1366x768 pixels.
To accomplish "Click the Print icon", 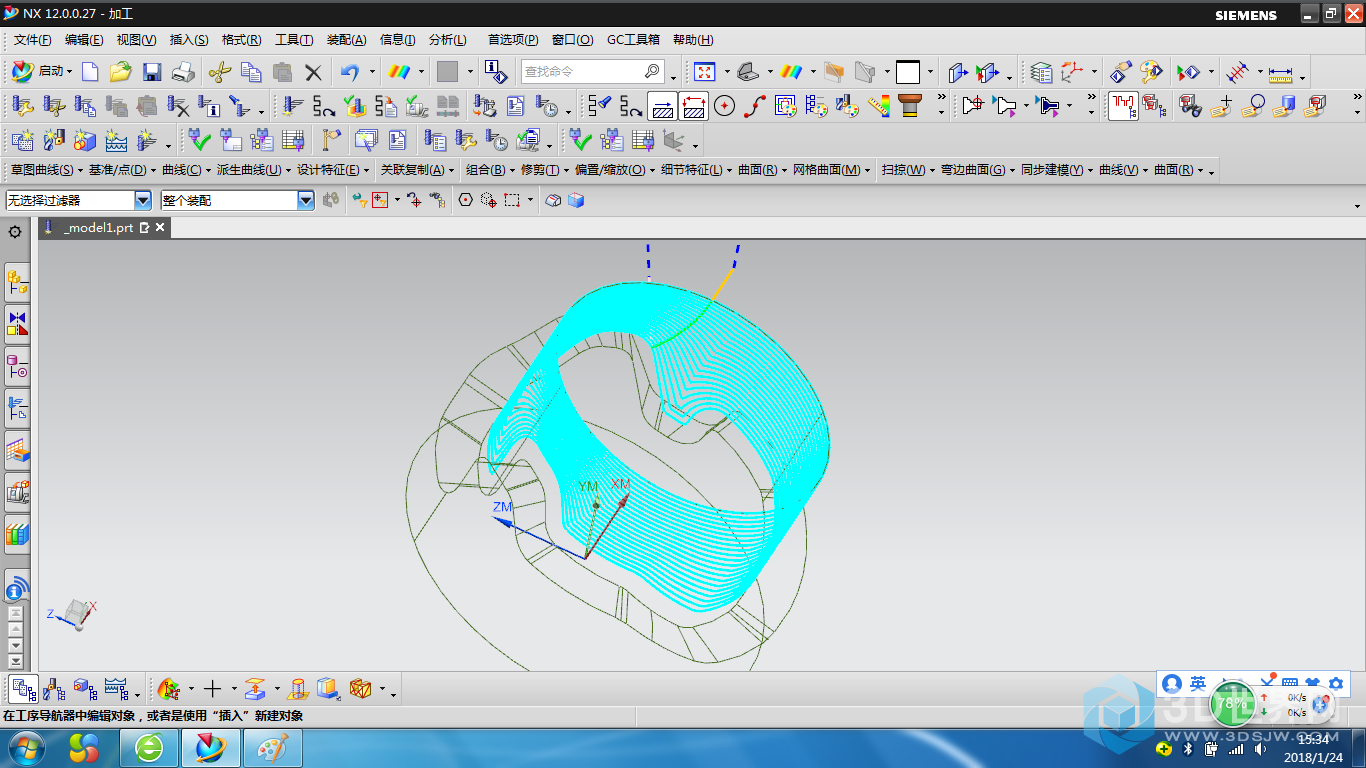I will pyautogui.click(x=183, y=72).
